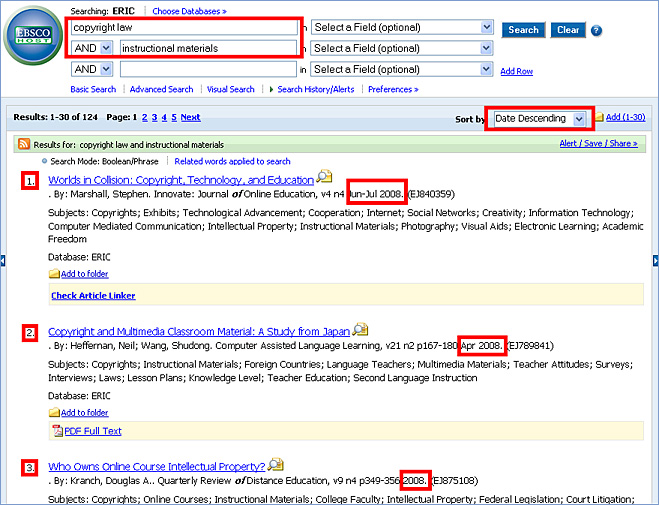Open Who Owns Online Course Intellectual Property article

(x=156, y=467)
